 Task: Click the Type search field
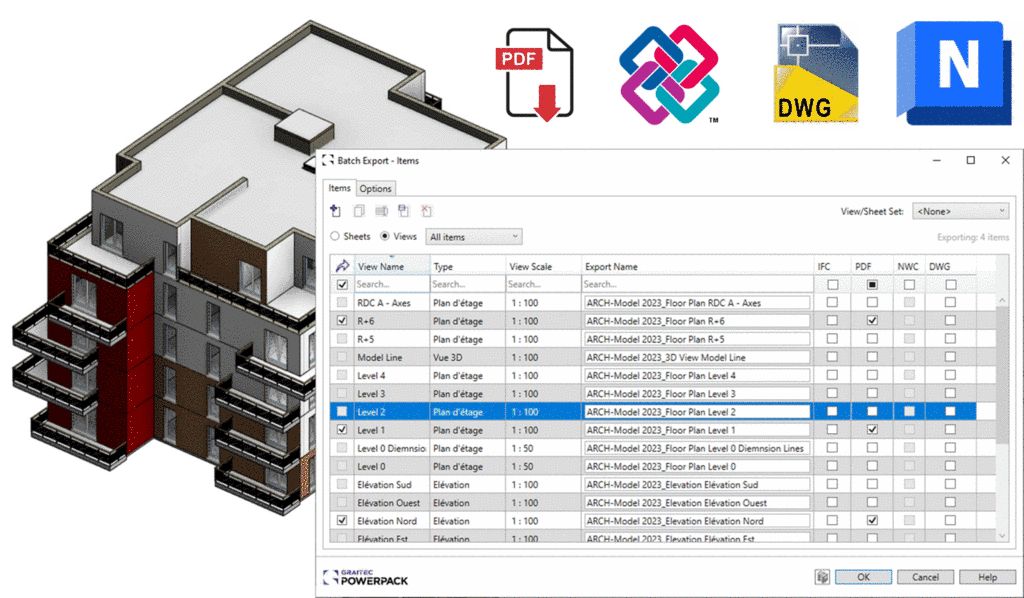pos(468,285)
